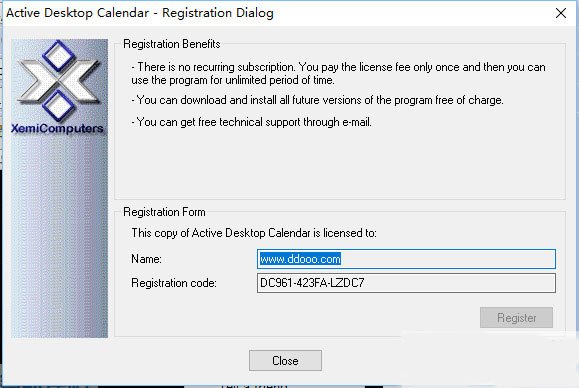579x388 pixels.
Task: Click the 'Registration code:' label
Action: pos(174,283)
